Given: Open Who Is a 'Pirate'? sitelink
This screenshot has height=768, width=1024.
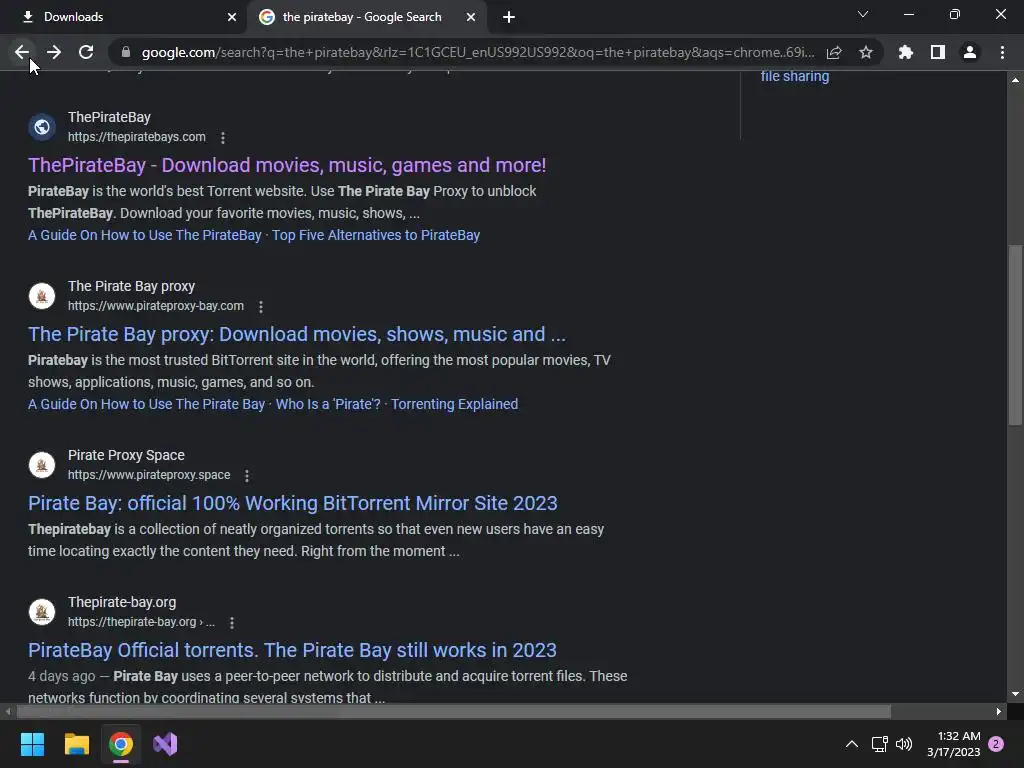Looking at the screenshot, I should click(x=328, y=404).
